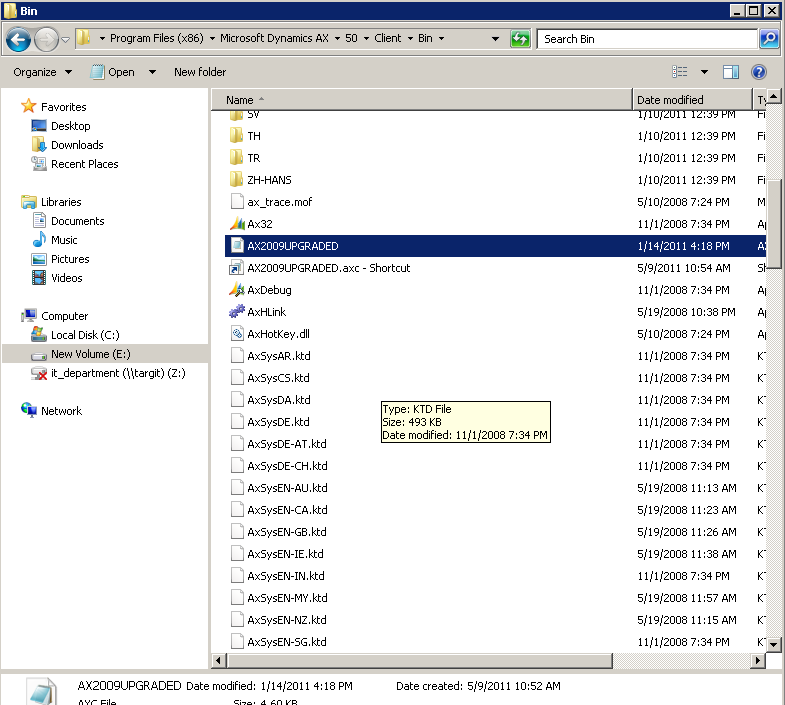Click vertical scrollbar down arrow
Image resolution: width=785 pixels, height=705 pixels.
click(774, 645)
